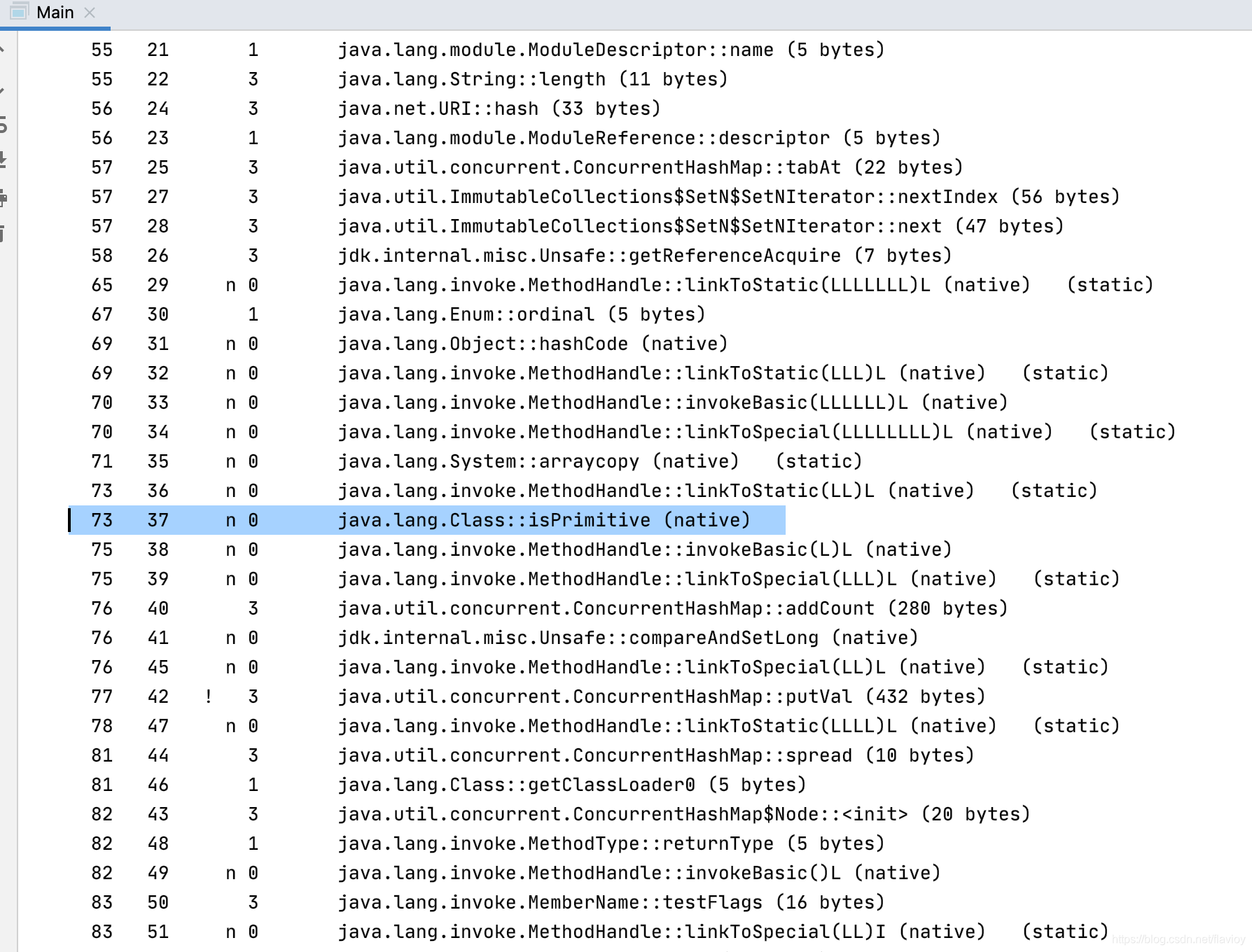Click timestamp 58 in the first column
This screenshot has width=1252, height=952.
(x=102, y=255)
